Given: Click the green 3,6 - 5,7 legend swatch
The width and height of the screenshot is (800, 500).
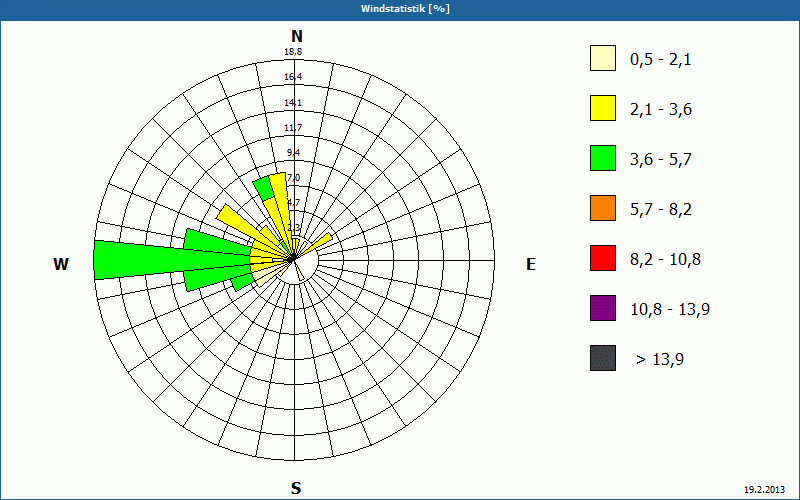Looking at the screenshot, I should pyautogui.click(x=603, y=158).
